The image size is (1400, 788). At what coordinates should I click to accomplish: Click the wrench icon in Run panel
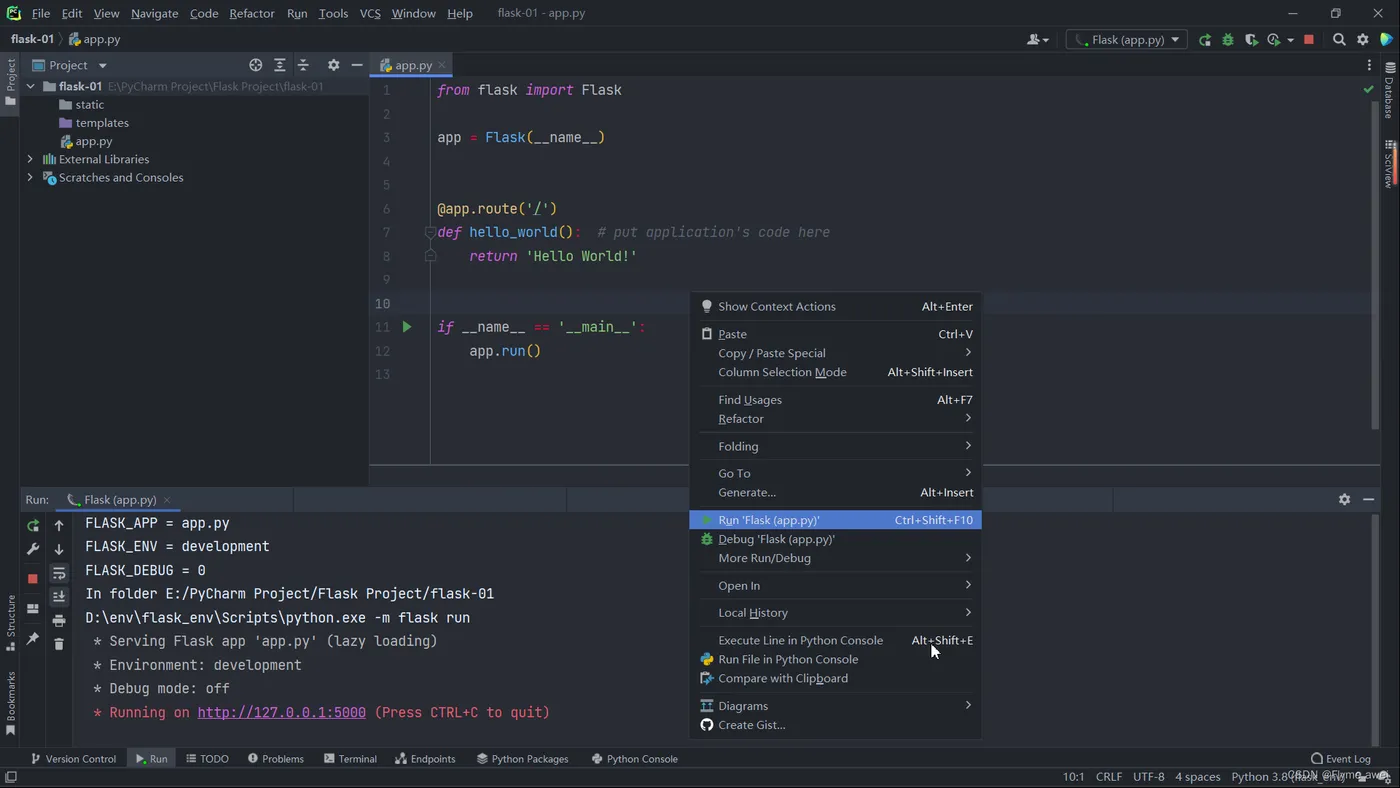coord(33,549)
